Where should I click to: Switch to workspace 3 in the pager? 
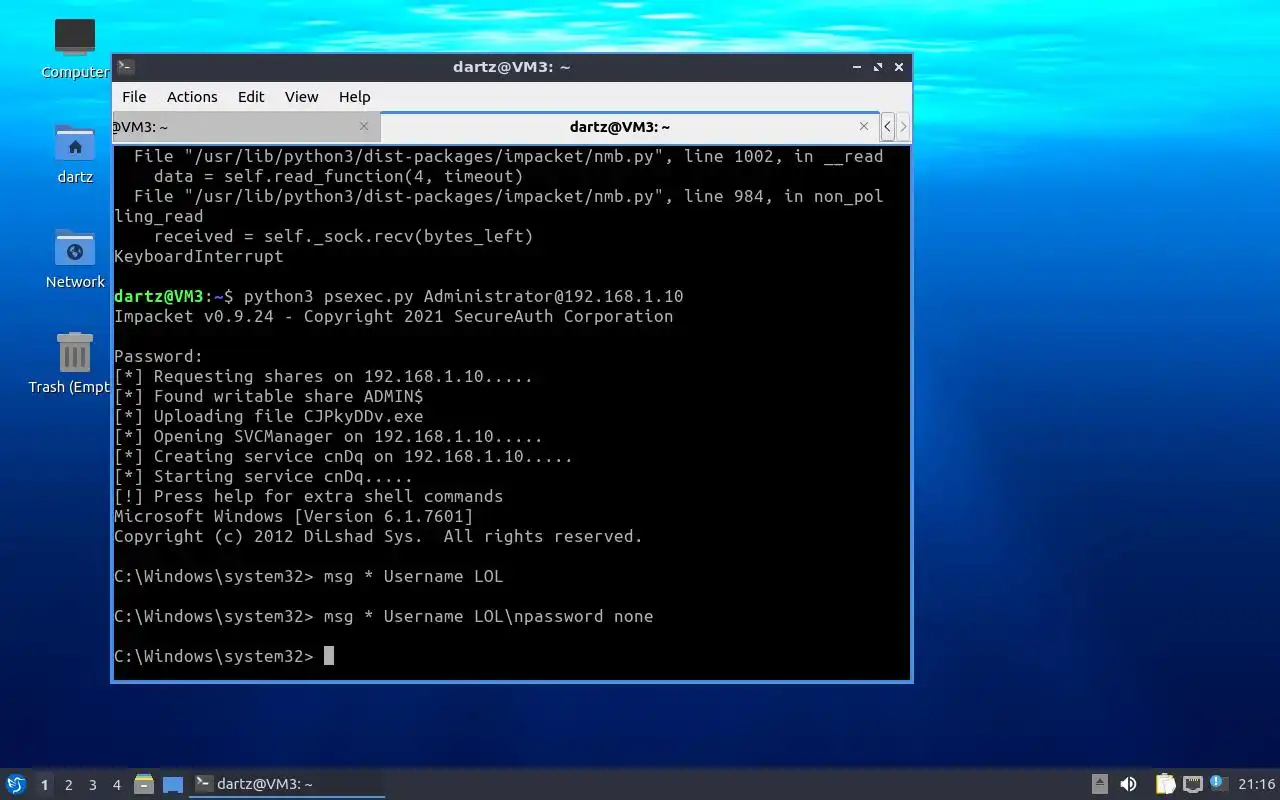click(93, 785)
